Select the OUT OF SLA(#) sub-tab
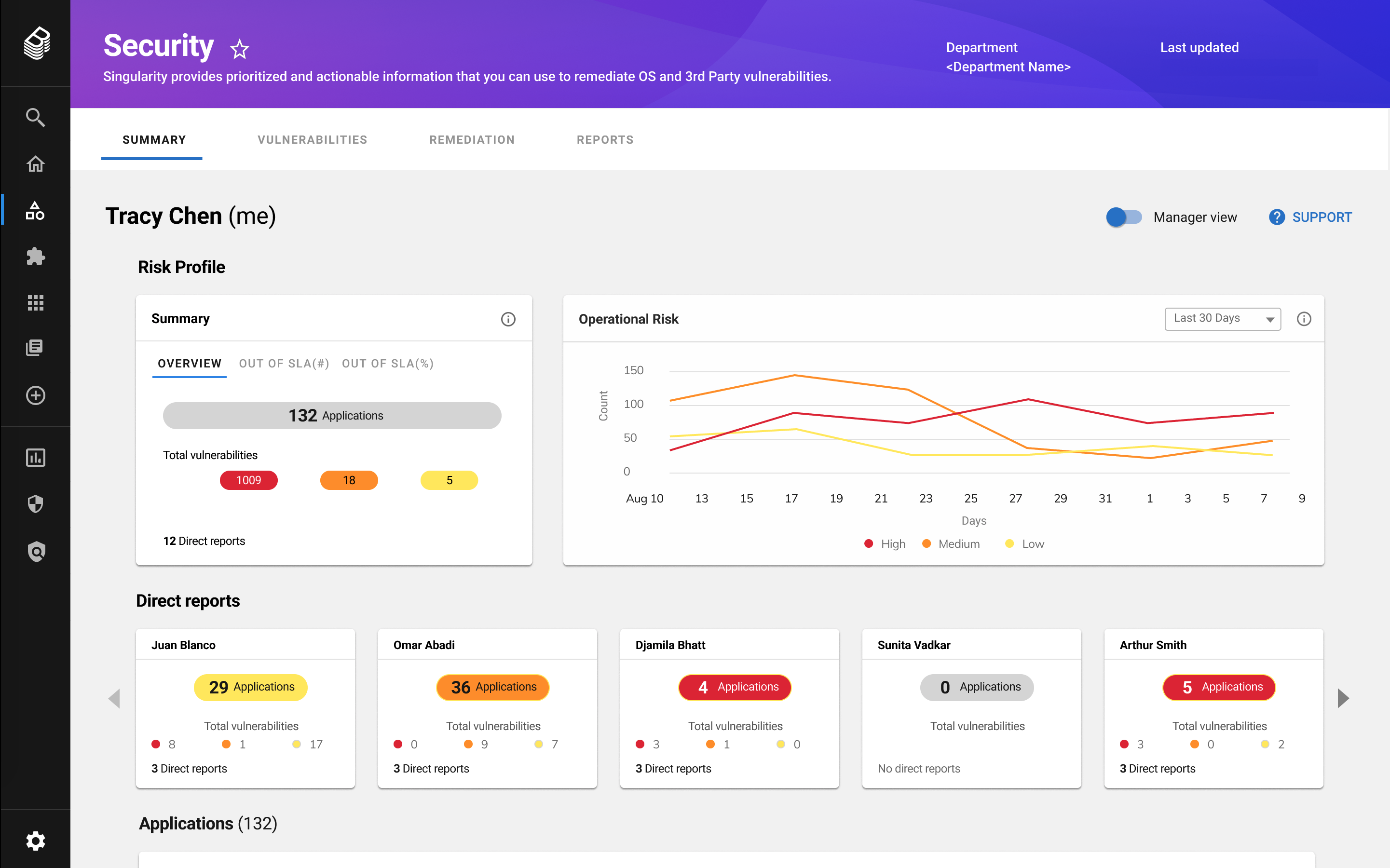 tap(284, 364)
